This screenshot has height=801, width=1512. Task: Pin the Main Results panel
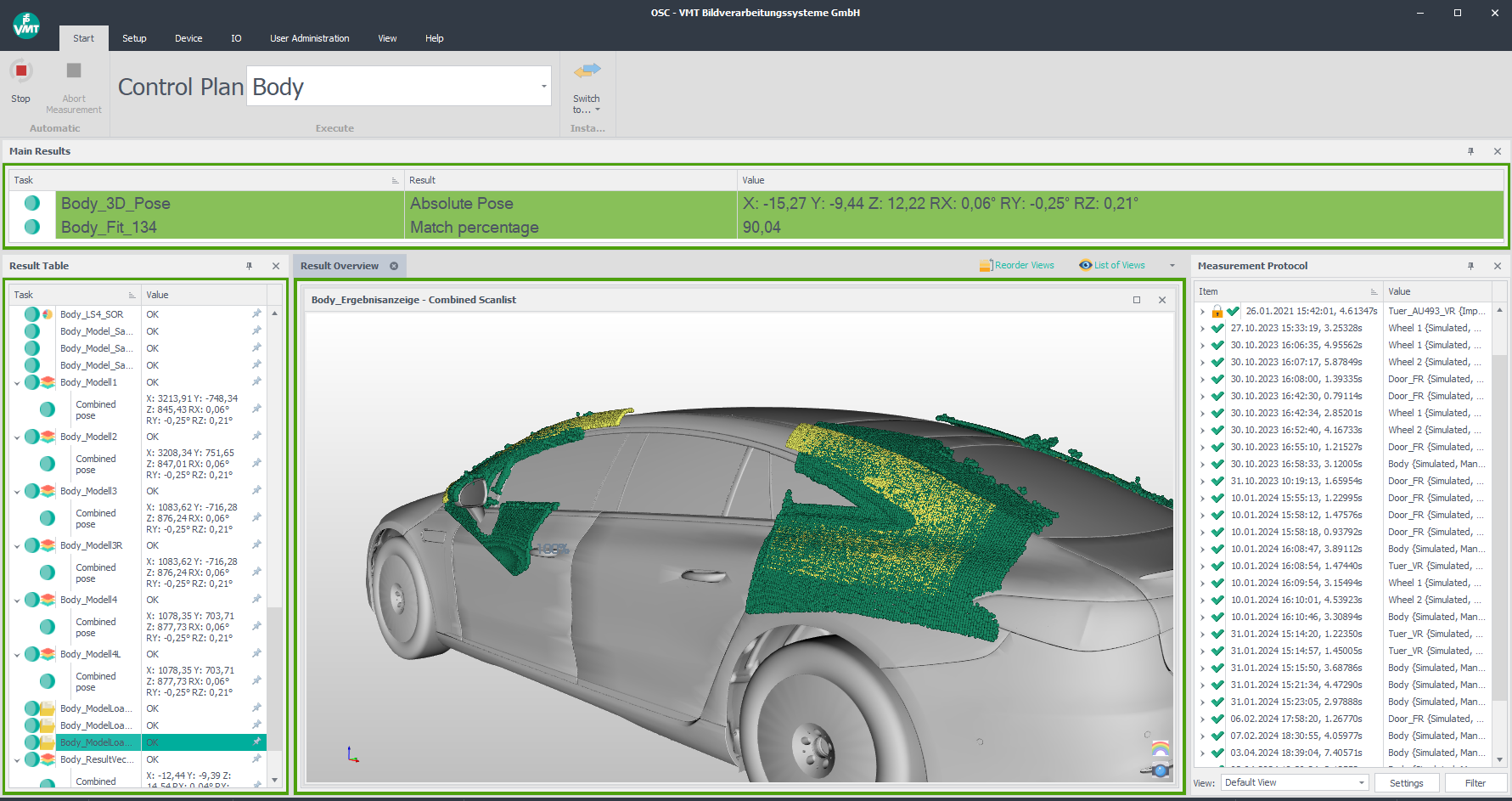pyautogui.click(x=1472, y=151)
